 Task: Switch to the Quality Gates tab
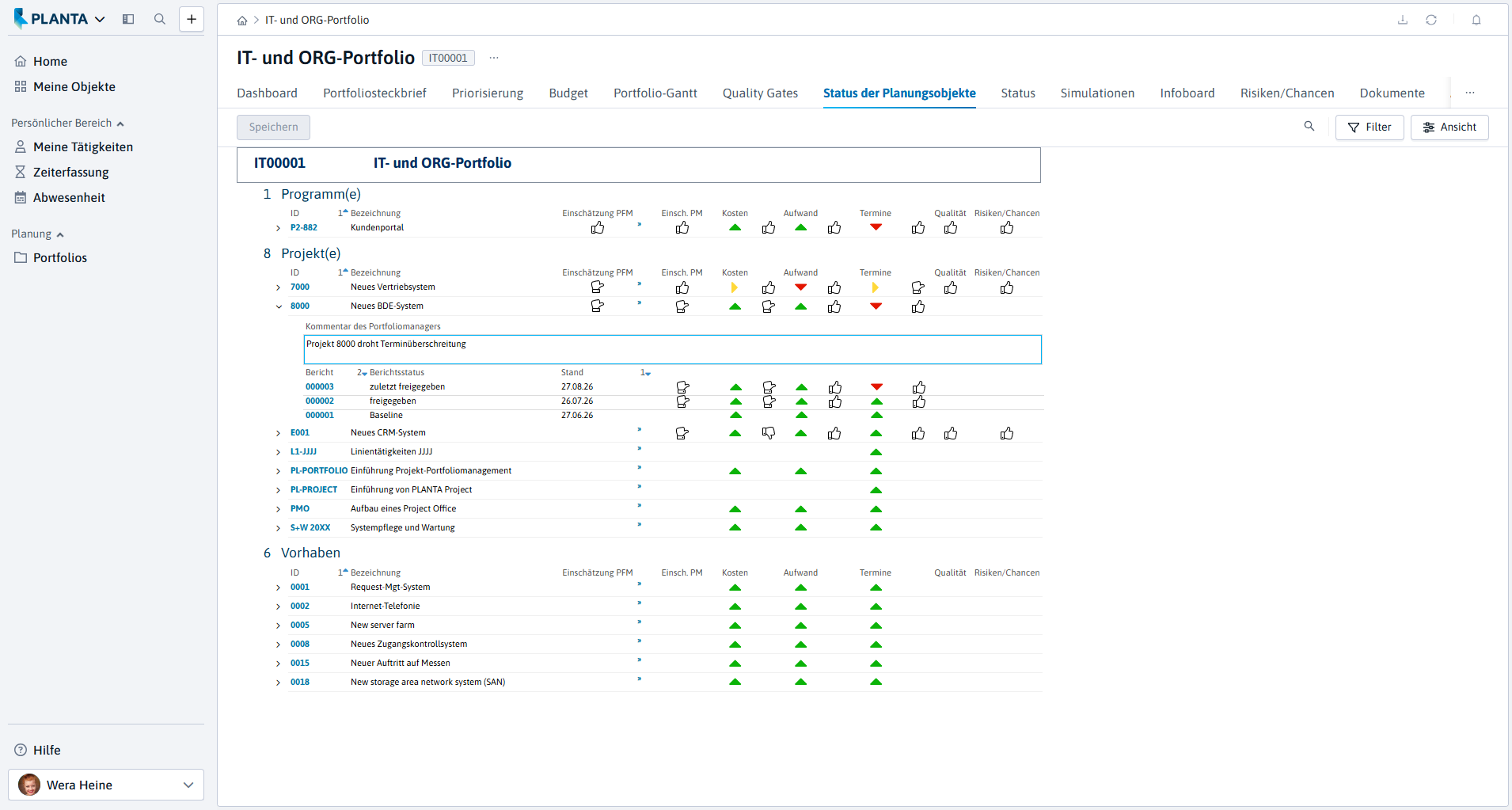pyautogui.click(x=760, y=93)
